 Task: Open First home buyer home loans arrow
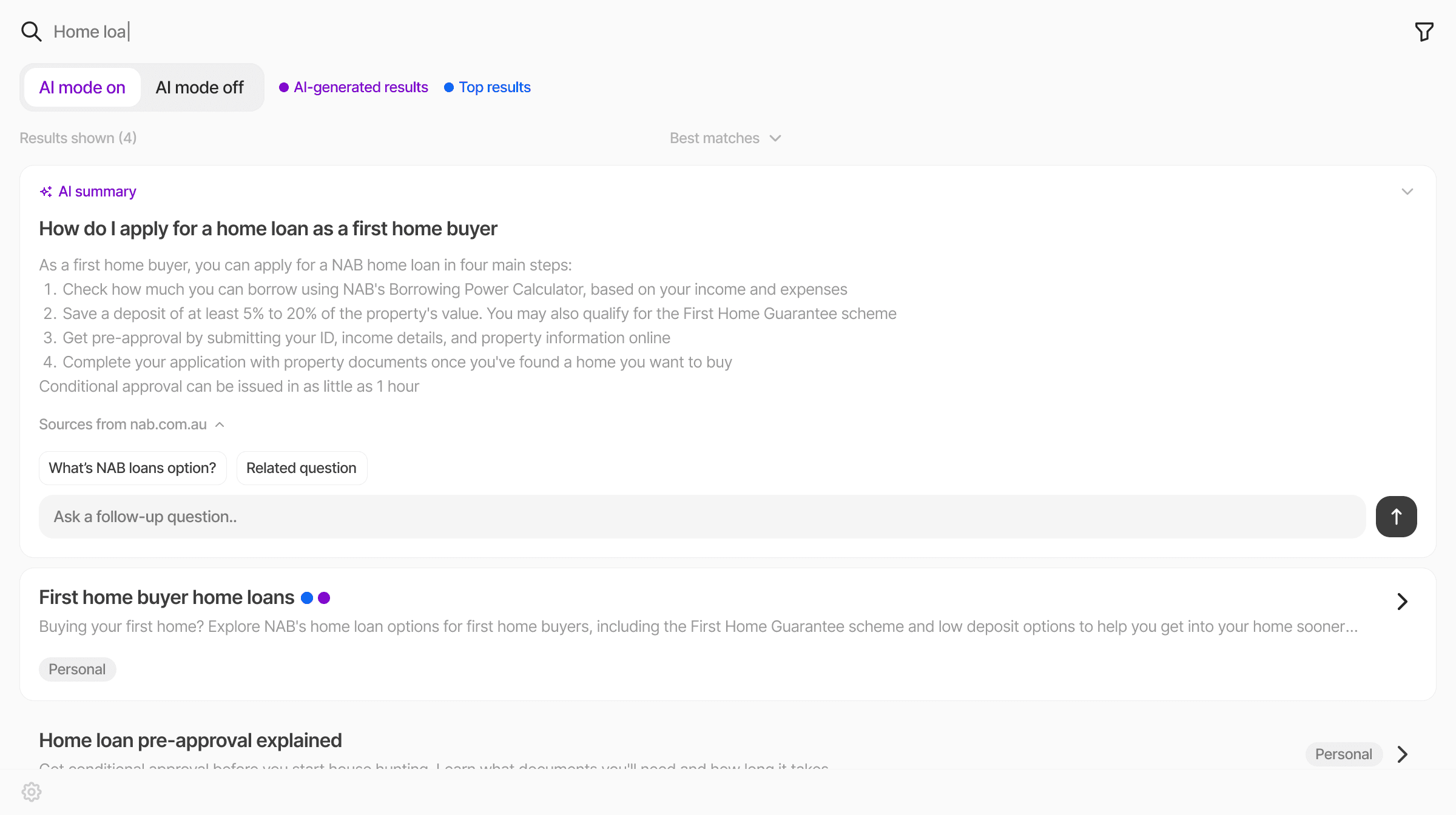[1402, 602]
